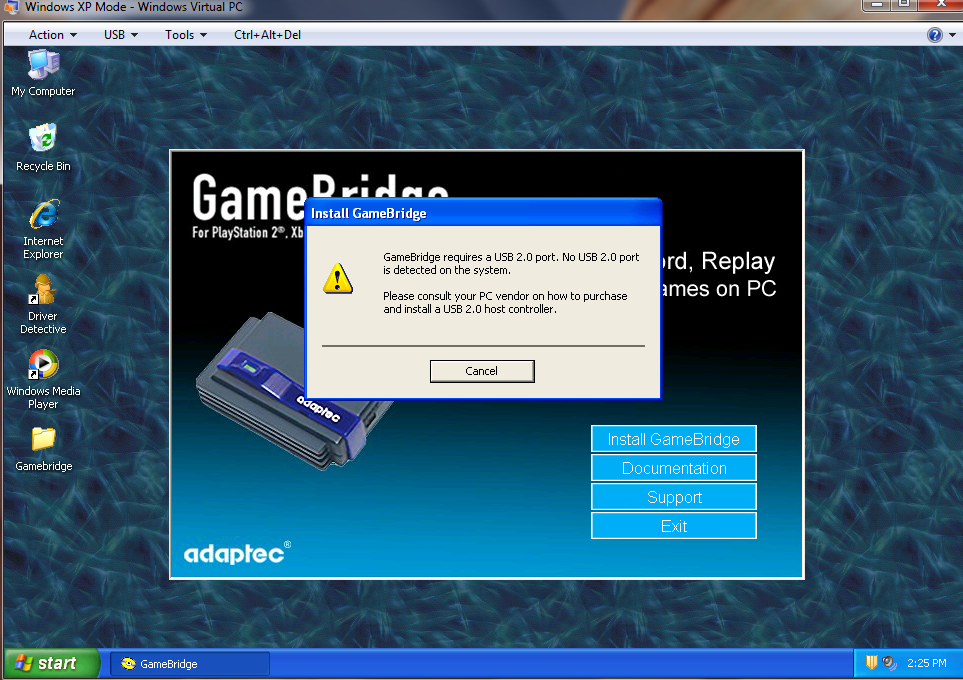Click the yellow warning icon in the dialog

(x=338, y=278)
